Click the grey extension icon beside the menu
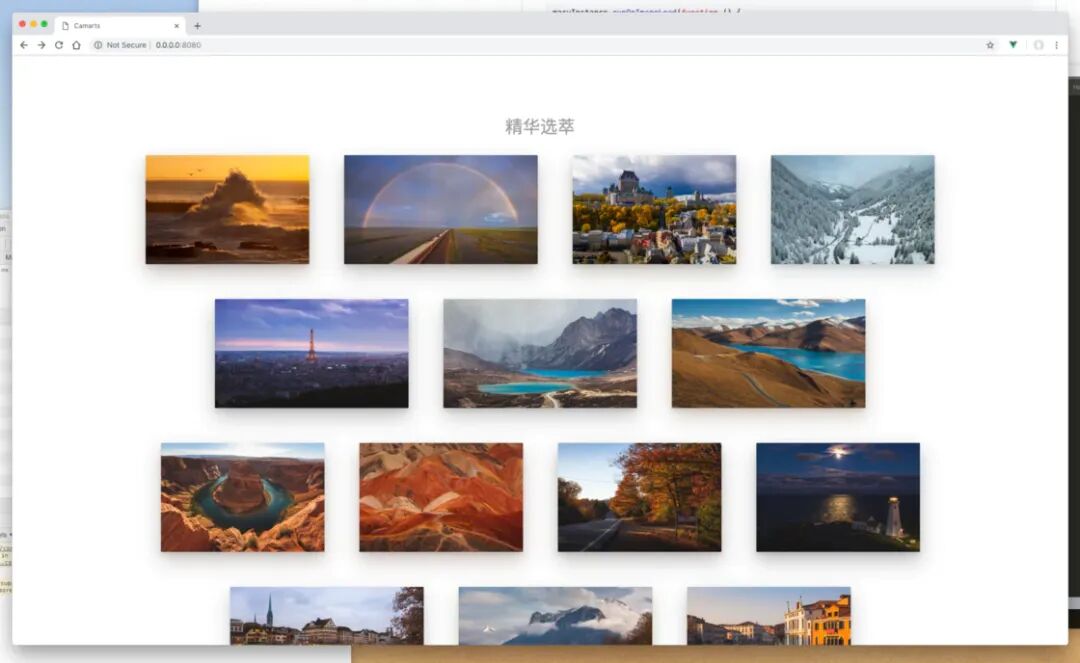 [1038, 45]
